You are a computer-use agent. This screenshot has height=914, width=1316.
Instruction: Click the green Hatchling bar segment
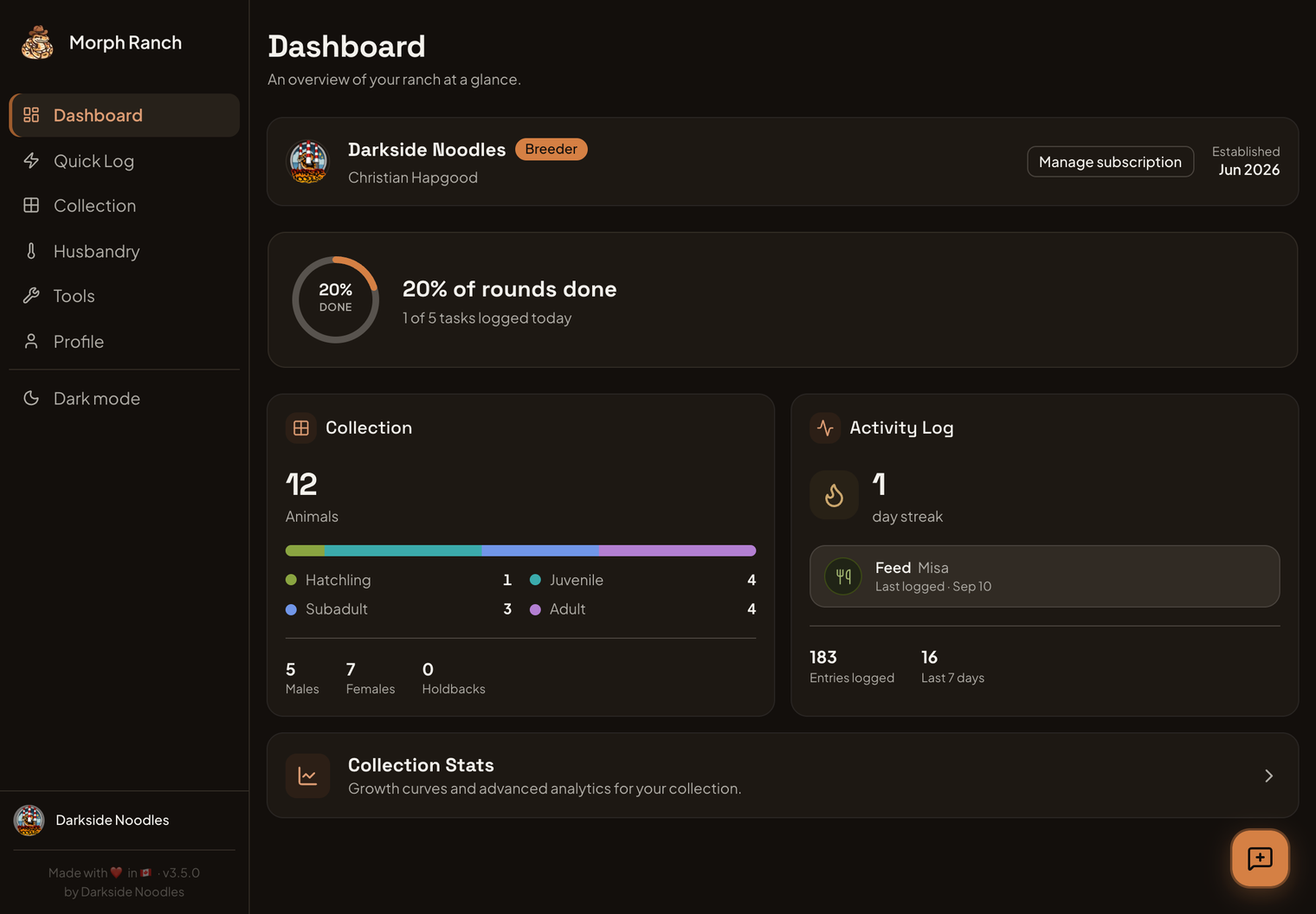305,550
